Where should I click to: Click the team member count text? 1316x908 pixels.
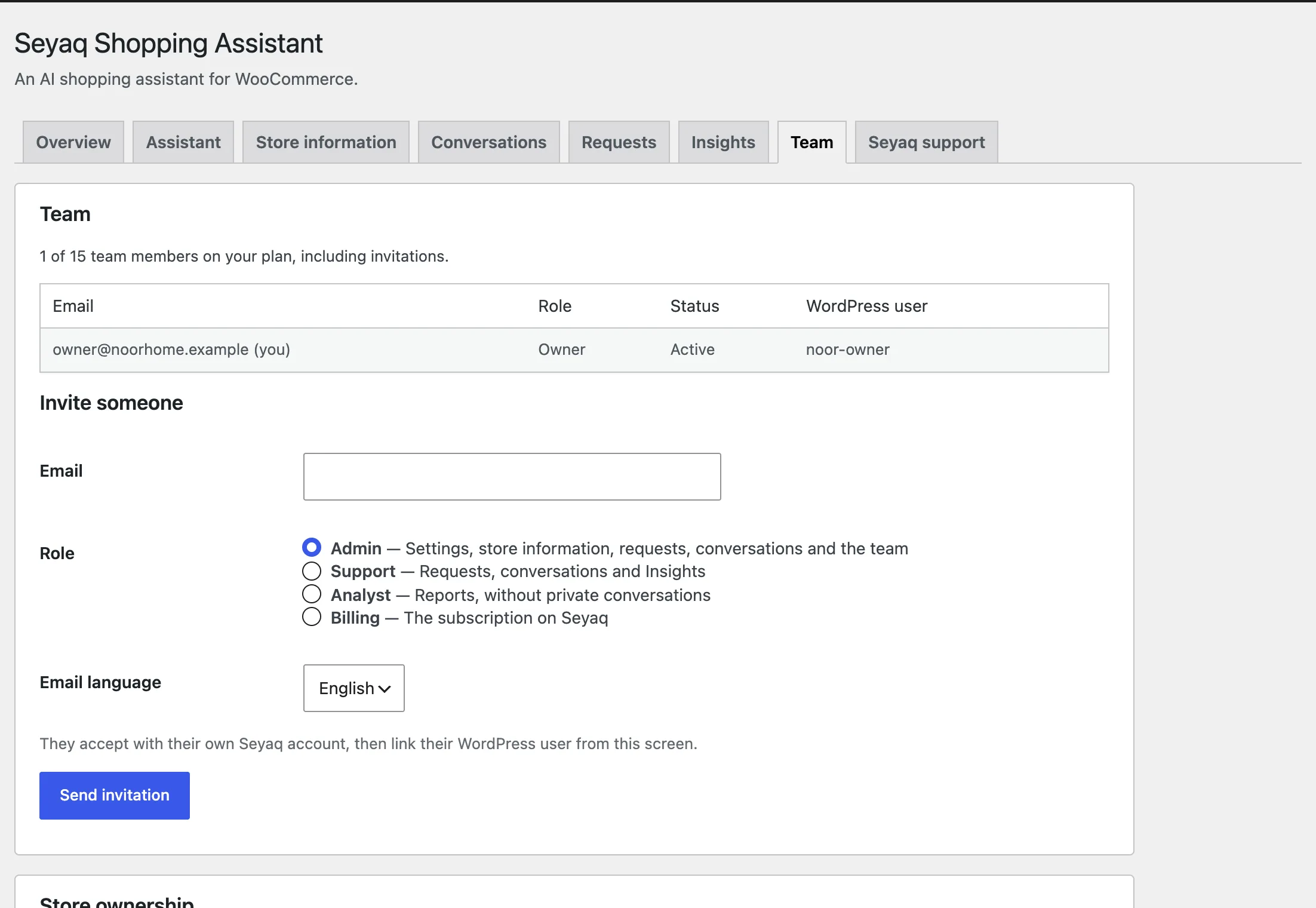tap(244, 256)
